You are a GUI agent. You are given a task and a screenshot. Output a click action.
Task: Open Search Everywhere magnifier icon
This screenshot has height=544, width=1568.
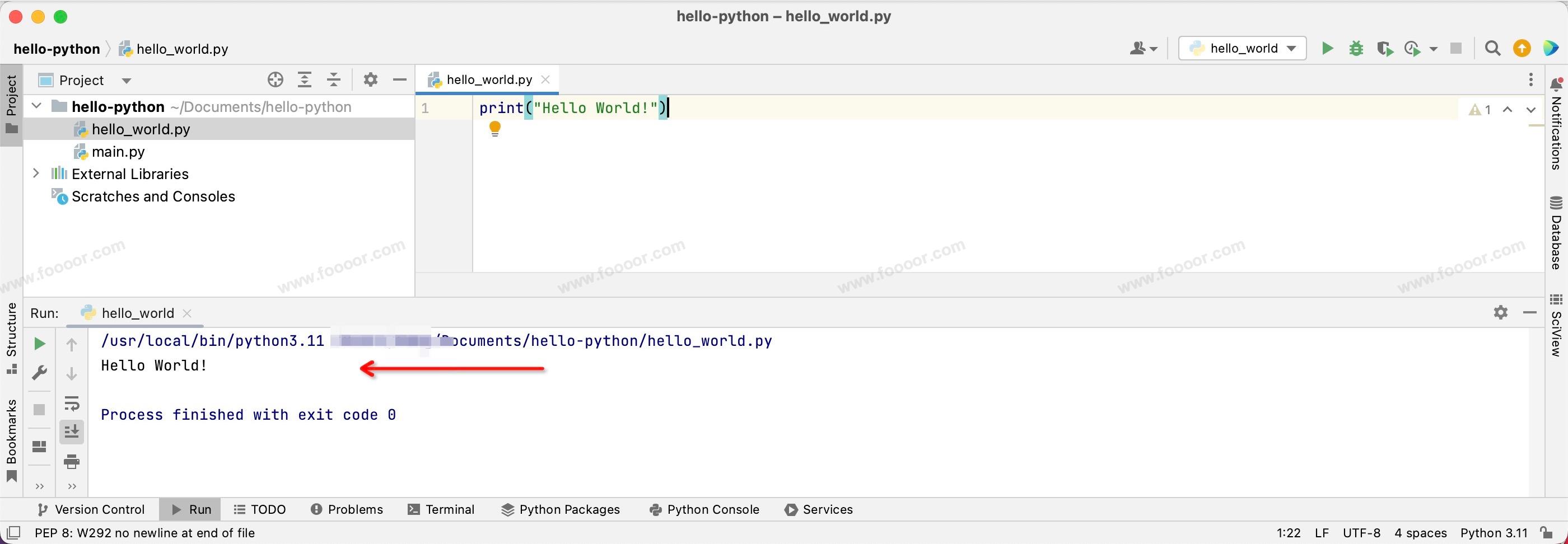1492,49
